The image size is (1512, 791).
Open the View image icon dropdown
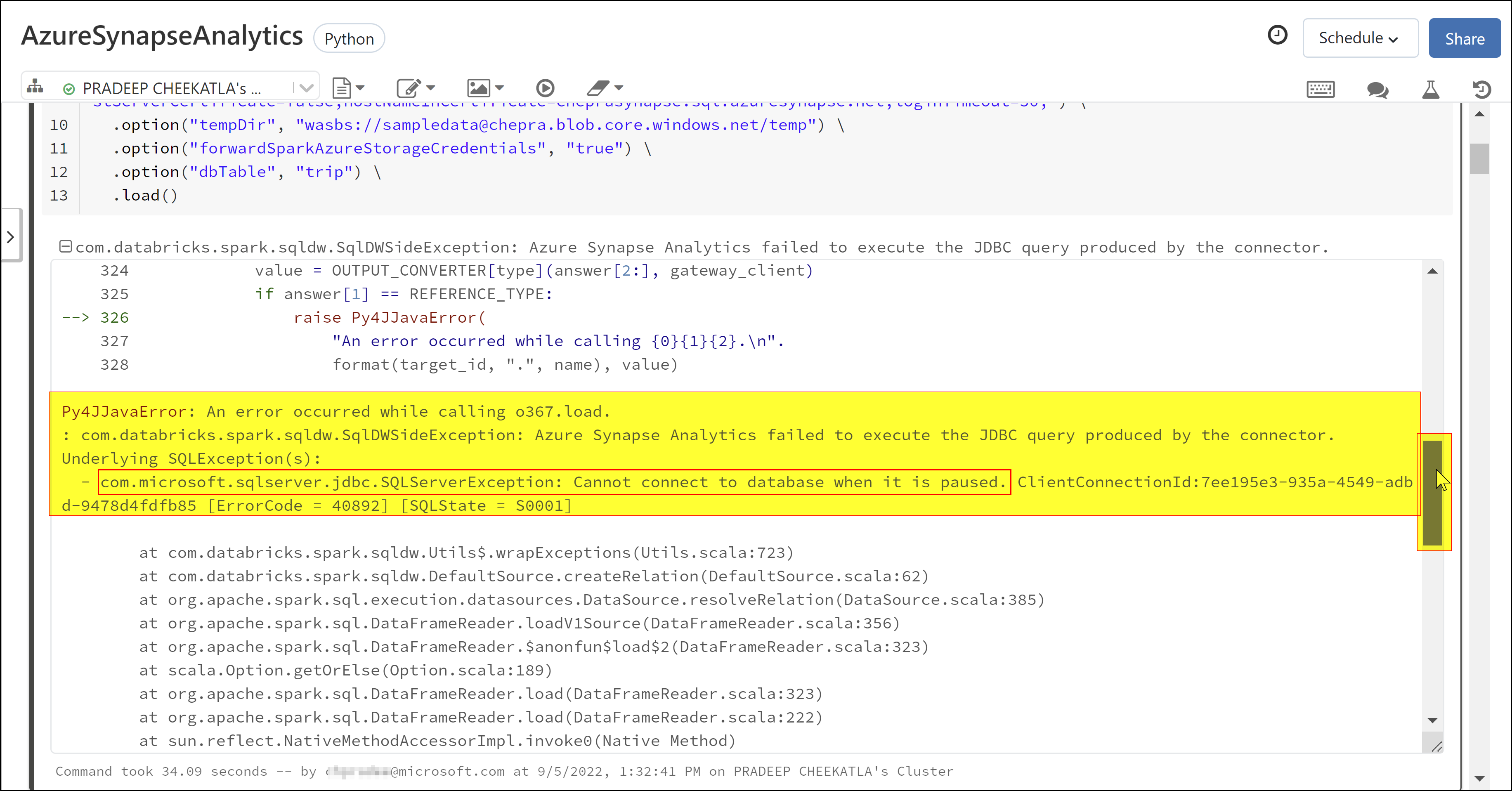point(485,88)
